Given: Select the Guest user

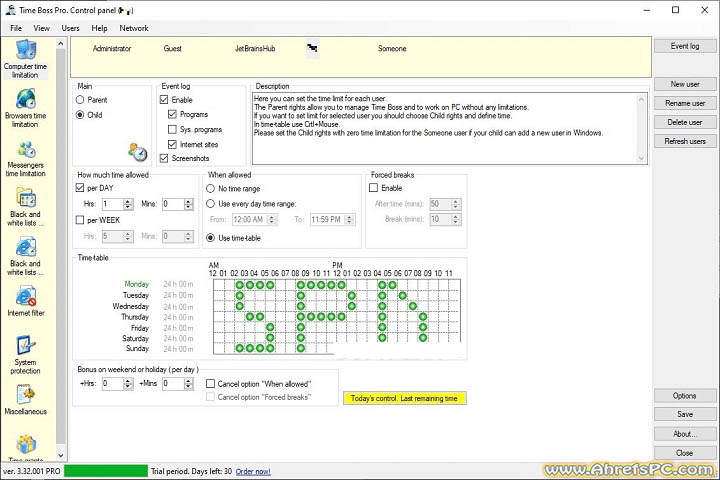Looking at the screenshot, I should pyautogui.click(x=172, y=48).
